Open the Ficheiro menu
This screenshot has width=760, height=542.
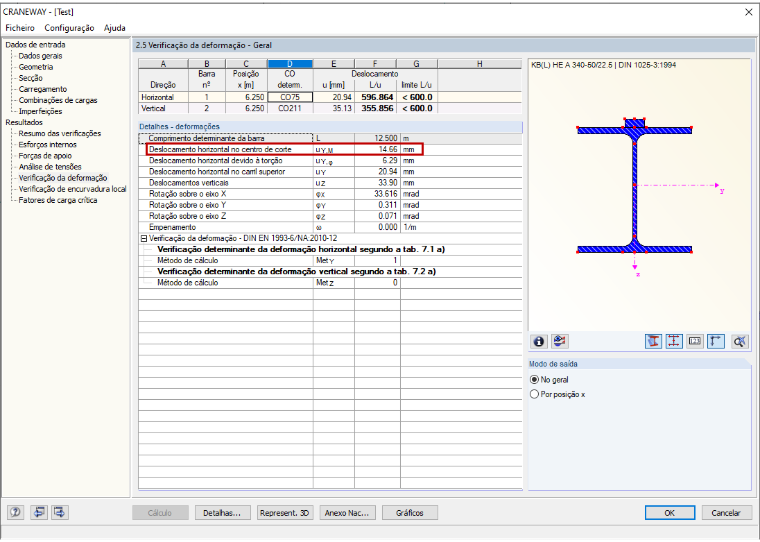coord(20,28)
